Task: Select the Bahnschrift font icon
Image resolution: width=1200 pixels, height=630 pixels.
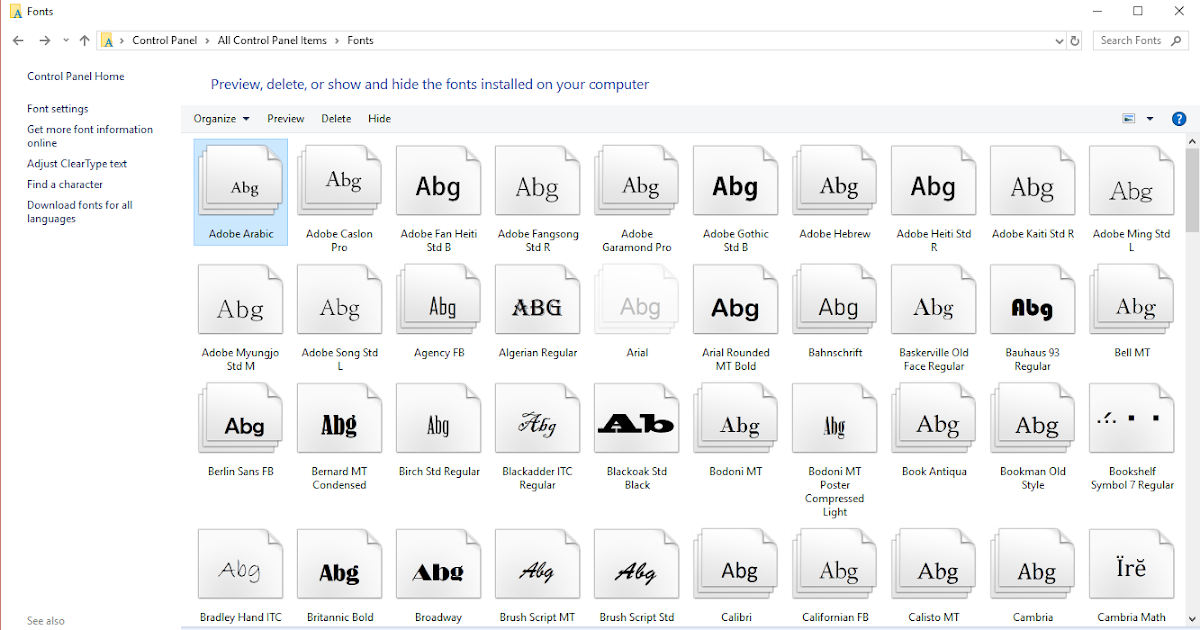Action: pyautogui.click(x=835, y=301)
